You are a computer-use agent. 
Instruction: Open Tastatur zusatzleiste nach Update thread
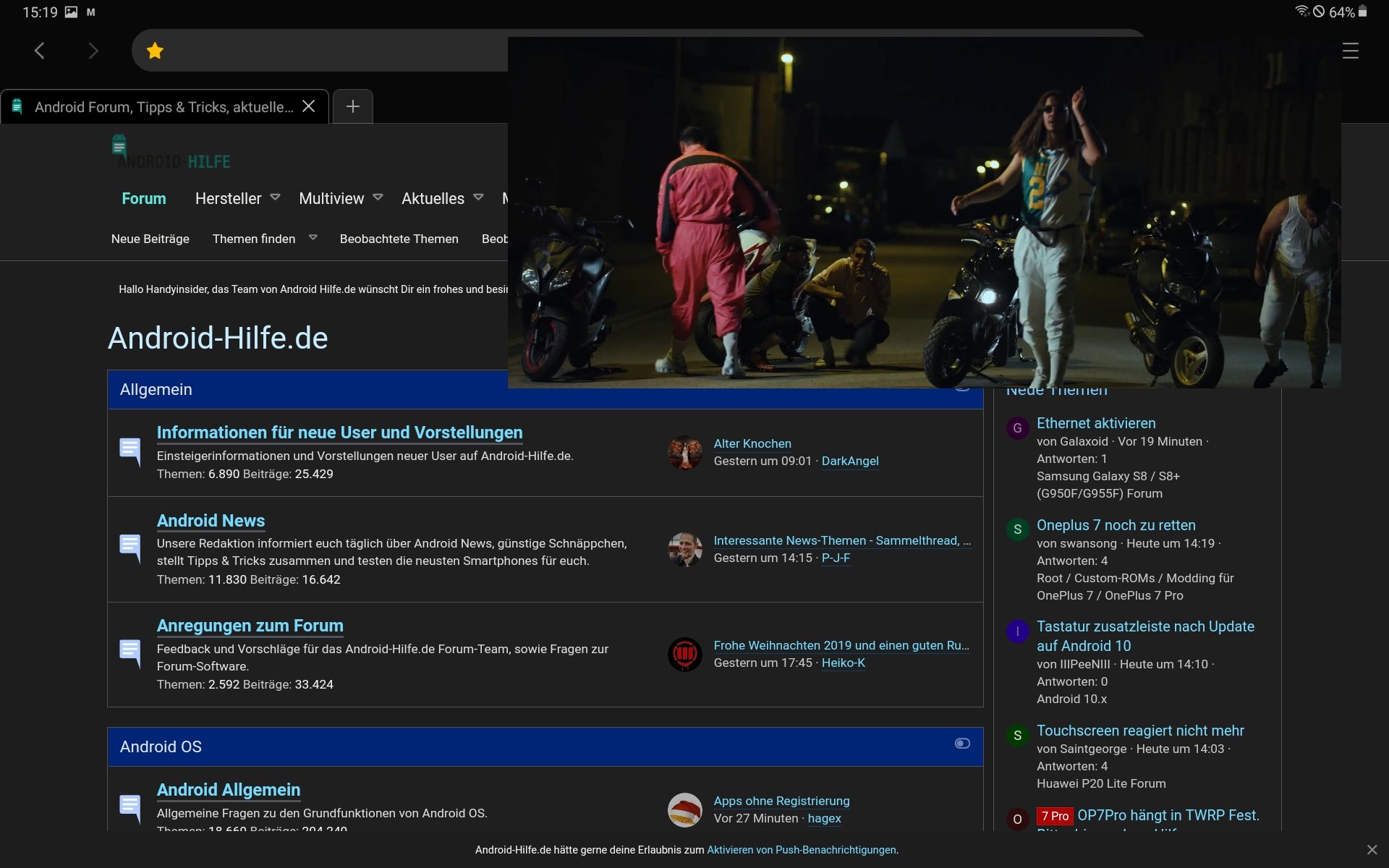click(1145, 636)
